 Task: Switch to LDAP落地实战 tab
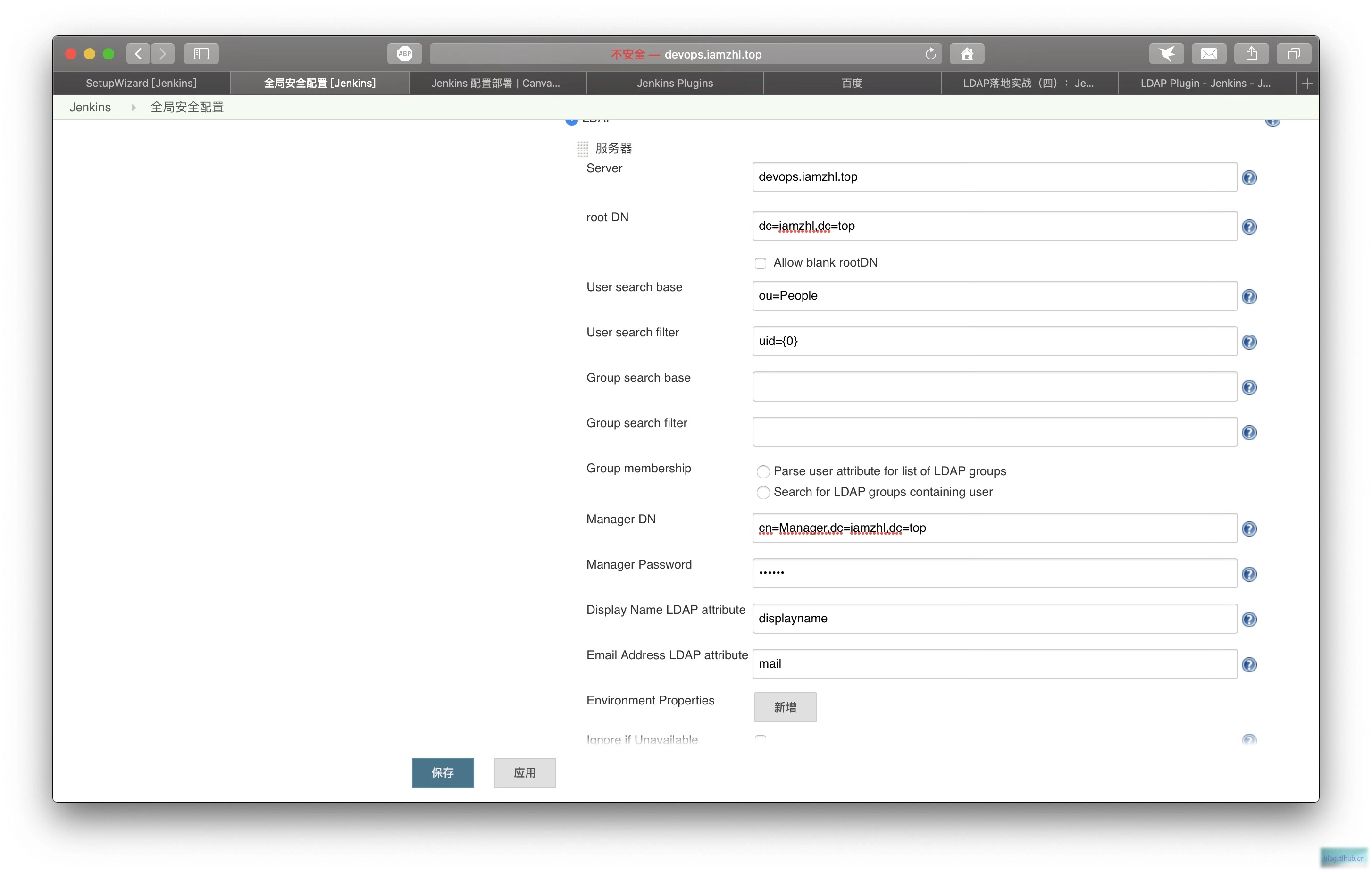pyautogui.click(x=1029, y=83)
